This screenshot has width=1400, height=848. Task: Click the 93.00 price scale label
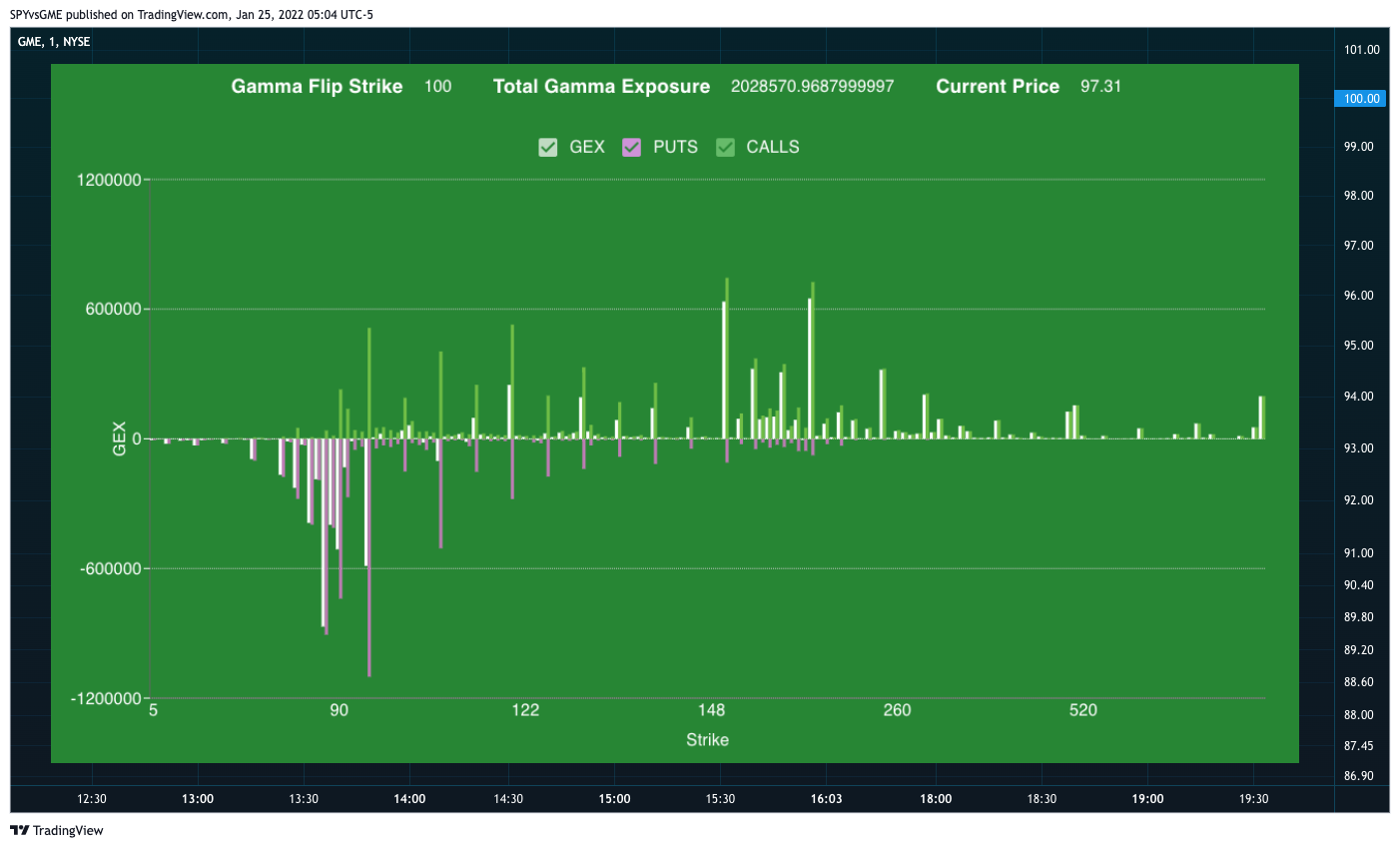1359,448
